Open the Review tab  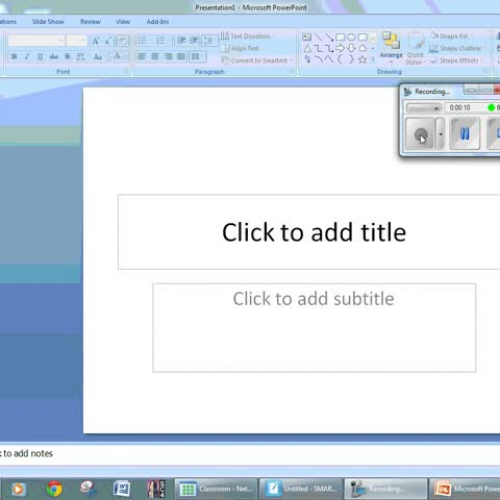point(90,22)
